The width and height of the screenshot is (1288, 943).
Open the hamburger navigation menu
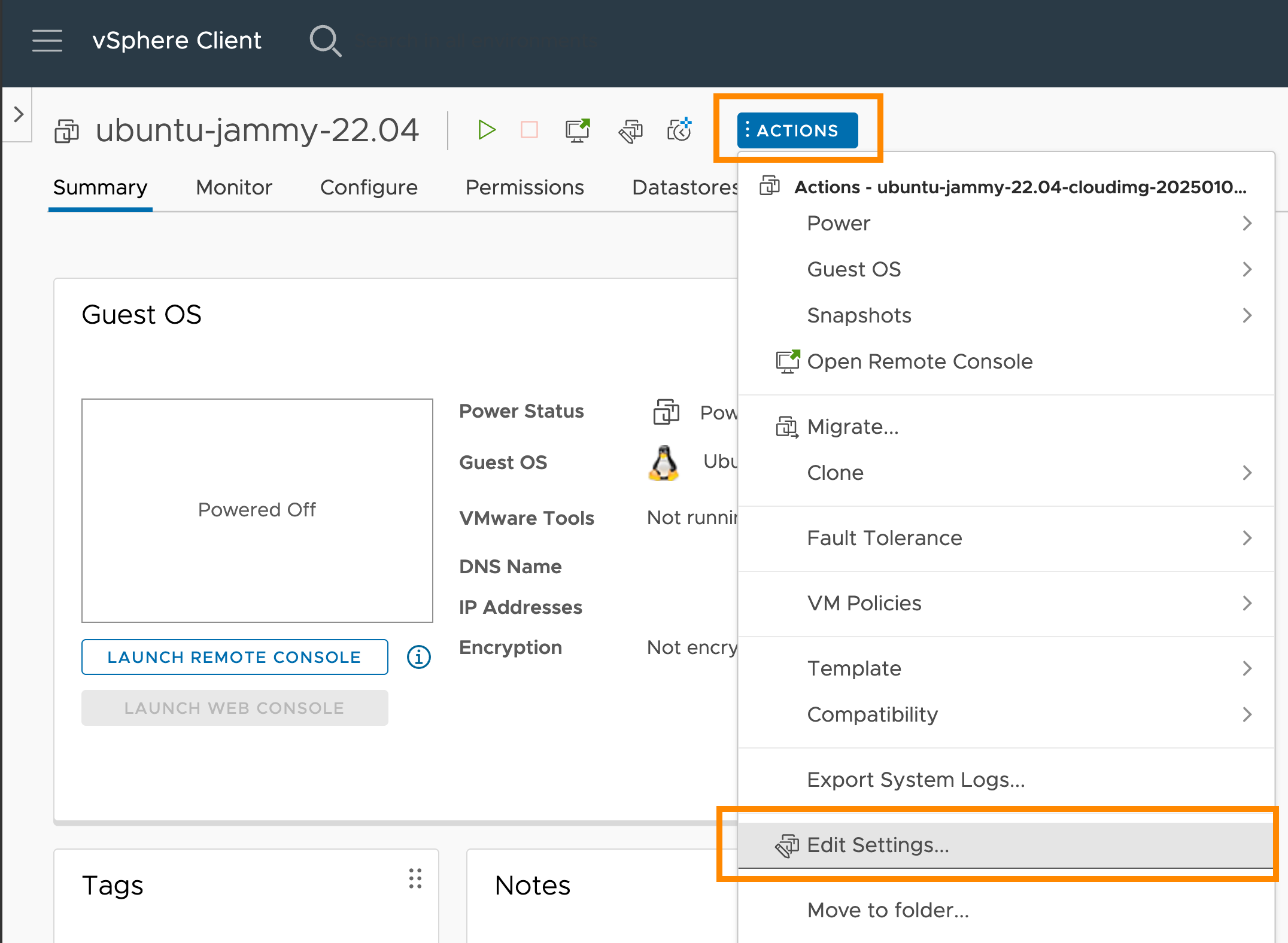tap(47, 41)
